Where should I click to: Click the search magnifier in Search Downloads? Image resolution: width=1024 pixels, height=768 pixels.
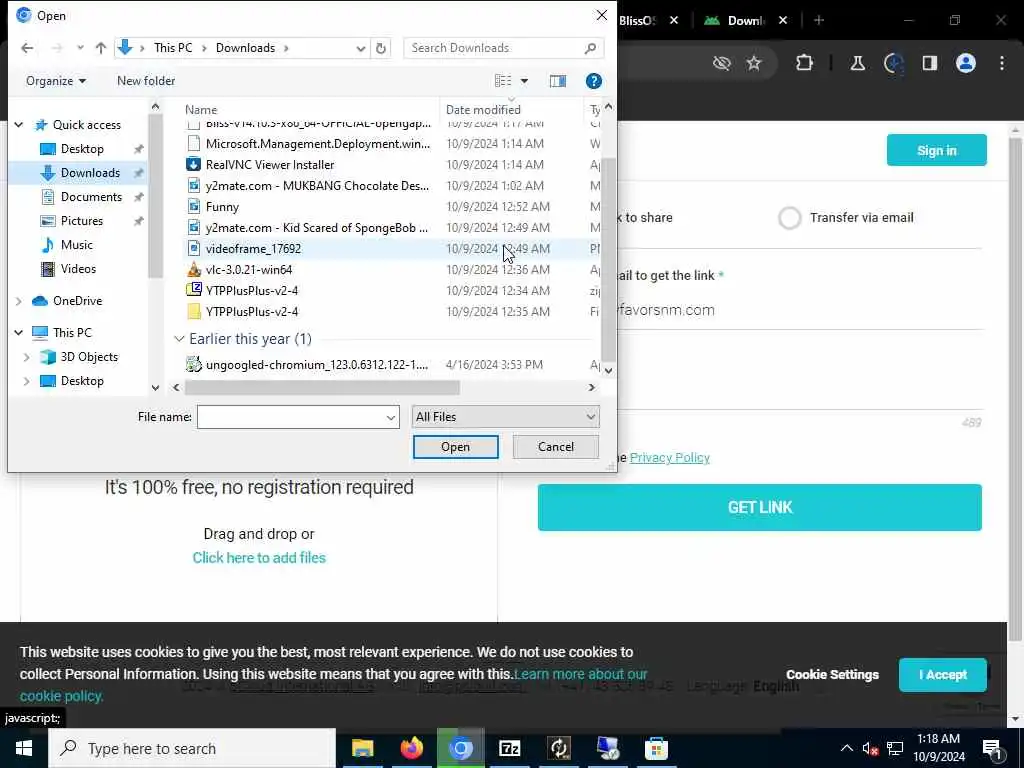point(590,48)
